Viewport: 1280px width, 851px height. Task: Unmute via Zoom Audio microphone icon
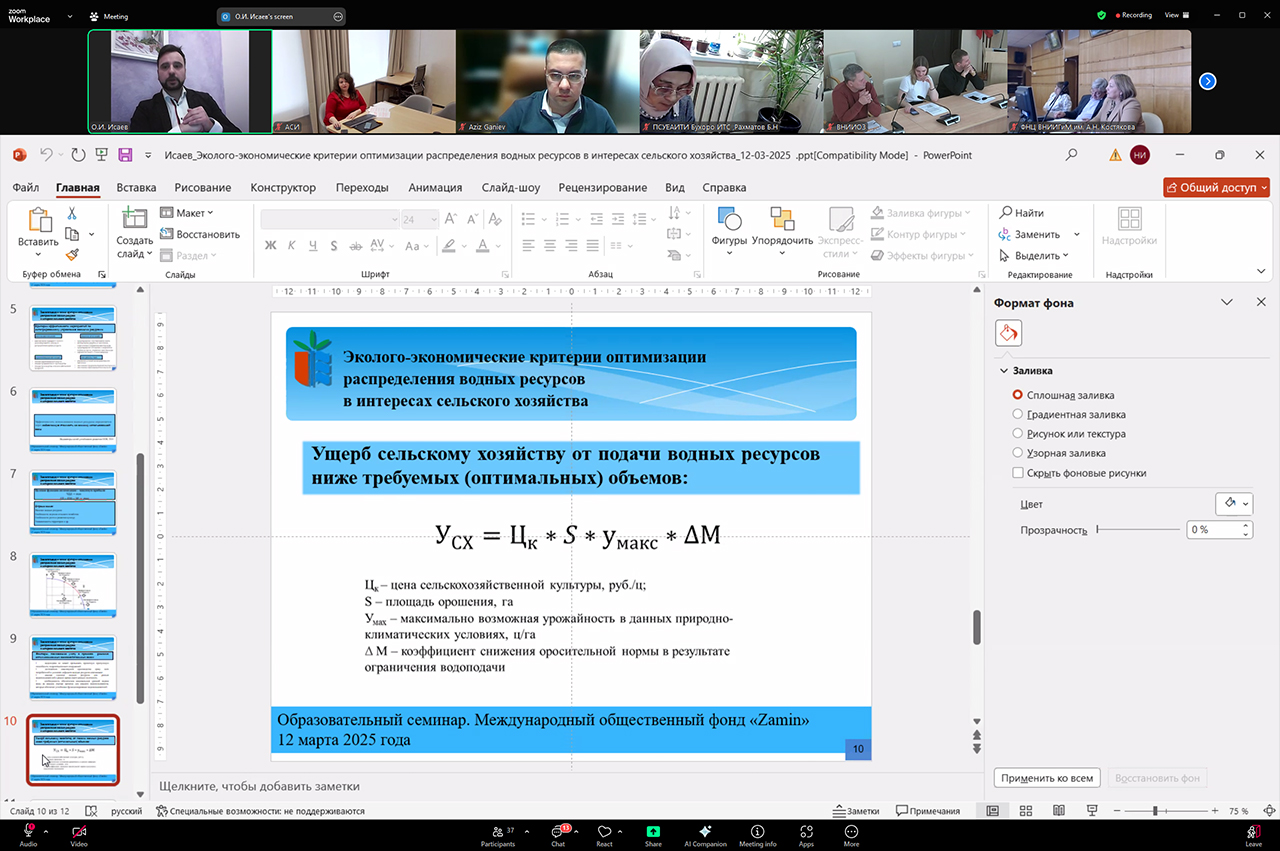coord(28,834)
